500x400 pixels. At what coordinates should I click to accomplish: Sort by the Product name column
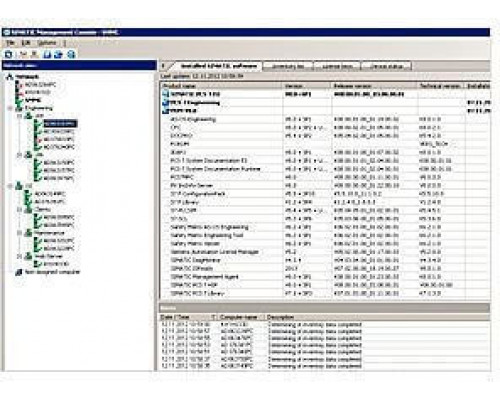221,86
